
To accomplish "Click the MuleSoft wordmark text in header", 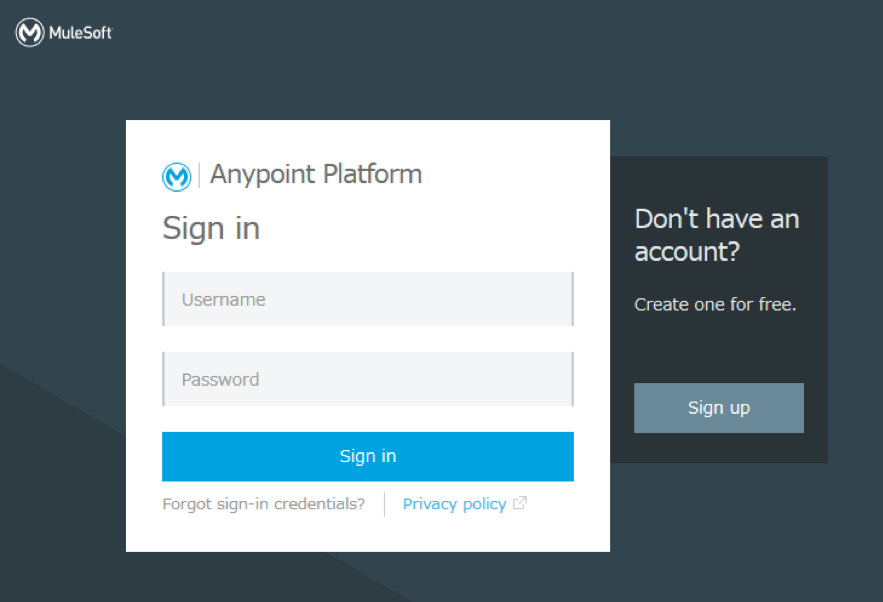I will point(81,33).
